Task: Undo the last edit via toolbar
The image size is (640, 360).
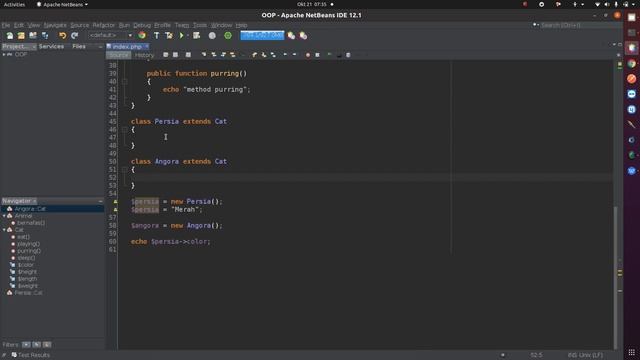Action: (x=62, y=36)
